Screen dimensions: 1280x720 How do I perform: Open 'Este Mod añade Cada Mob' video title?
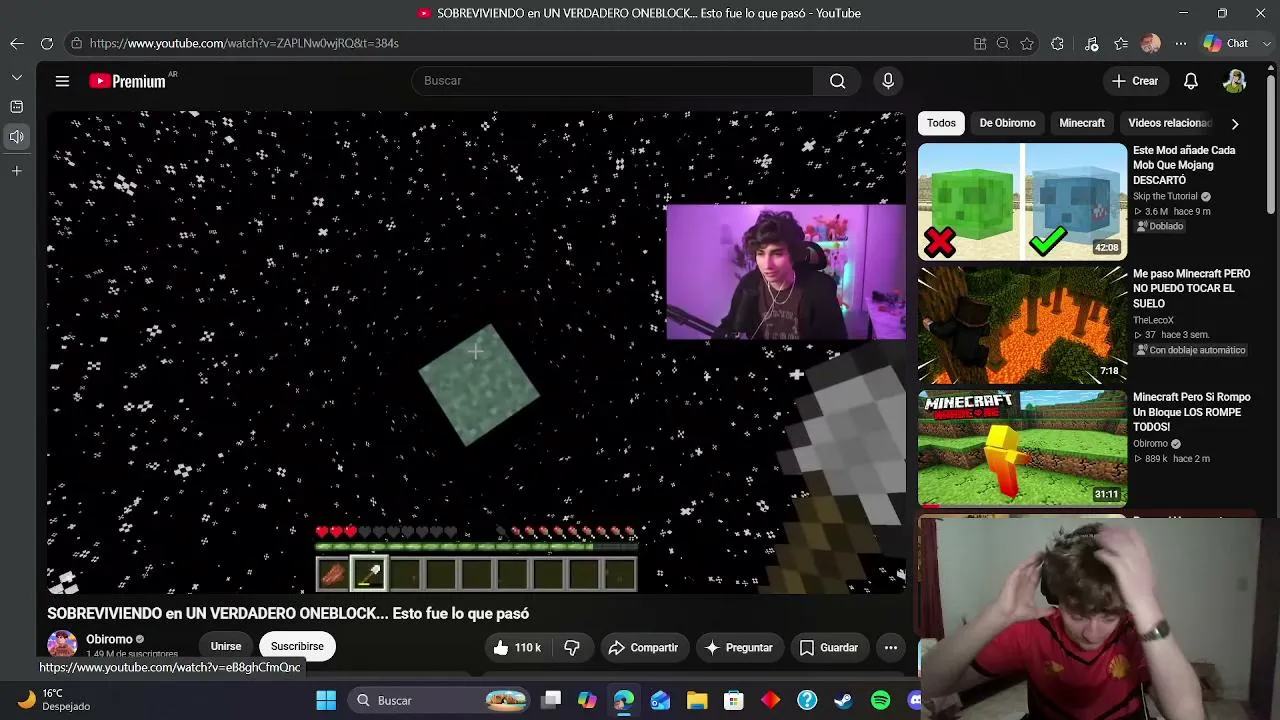point(1184,165)
